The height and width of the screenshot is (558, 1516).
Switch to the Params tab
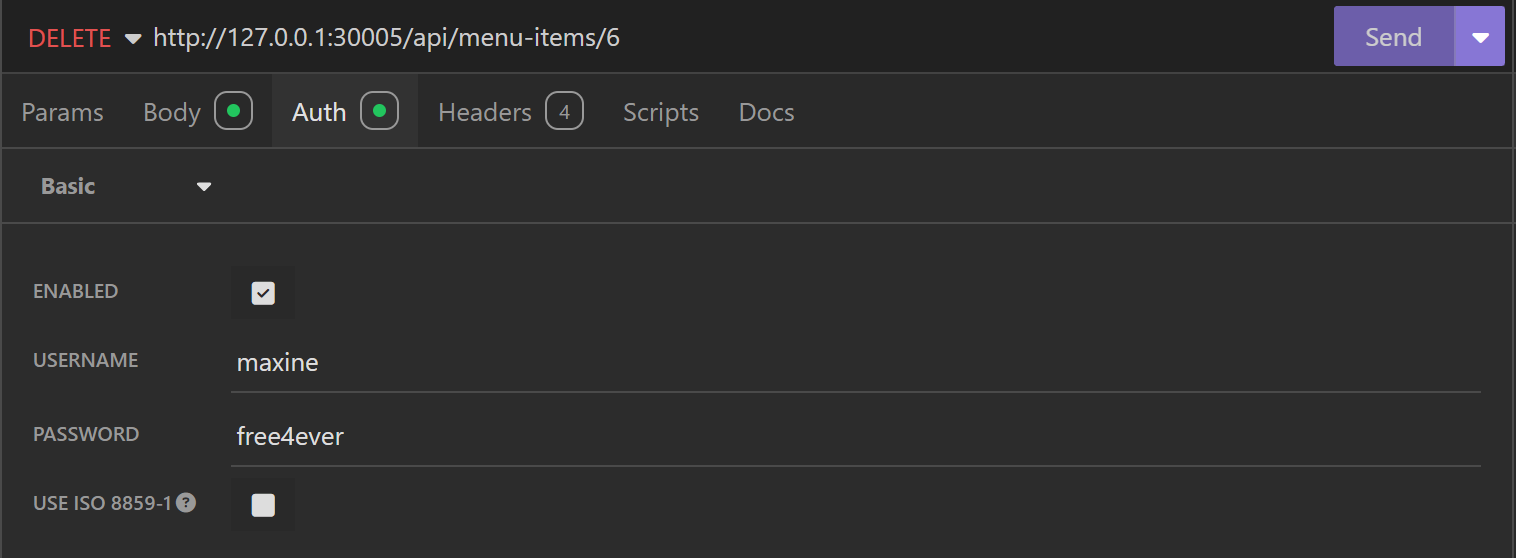tap(62, 112)
